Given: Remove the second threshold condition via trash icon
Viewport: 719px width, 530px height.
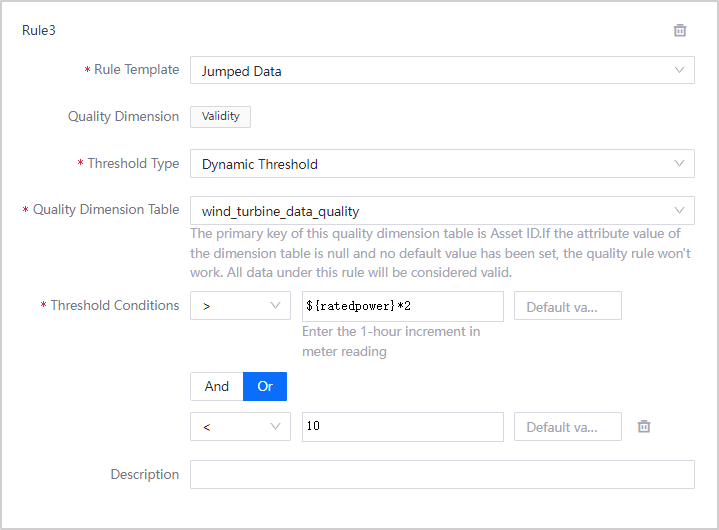Looking at the screenshot, I should (x=644, y=426).
